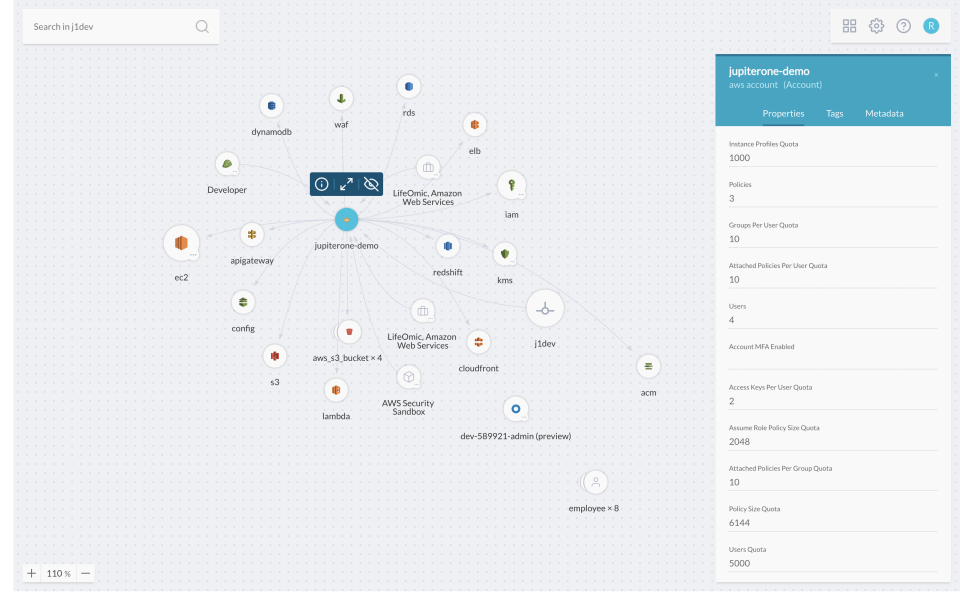The height and width of the screenshot is (607, 960).
Task: Focus the Search in j1dev field
Action: [121, 26]
